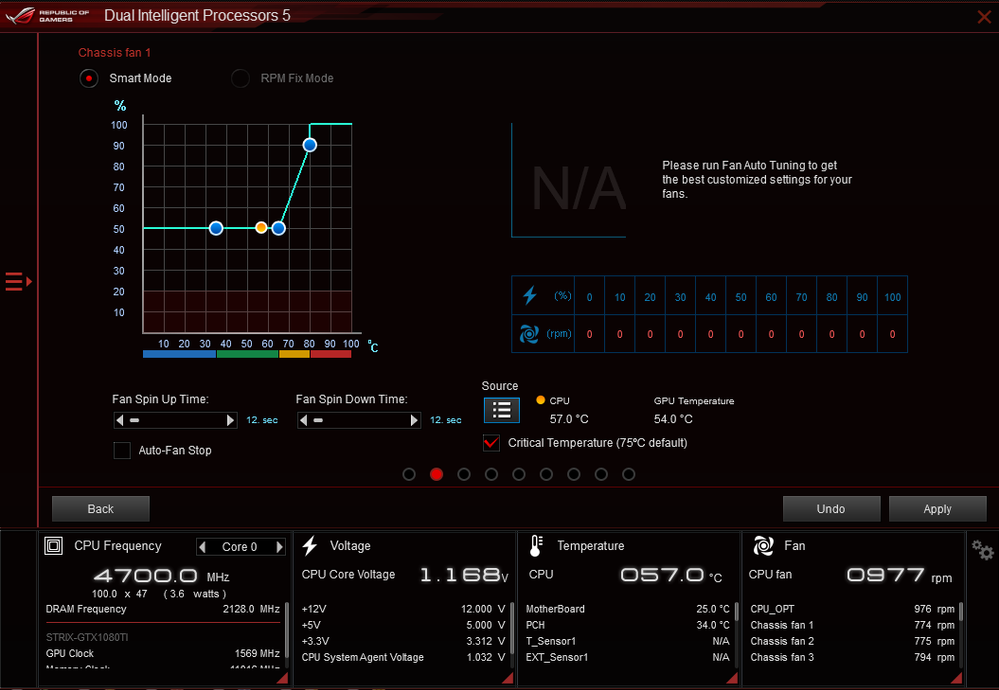Click the CPU Frequency chip icon
This screenshot has width=999, height=690.
[54, 546]
